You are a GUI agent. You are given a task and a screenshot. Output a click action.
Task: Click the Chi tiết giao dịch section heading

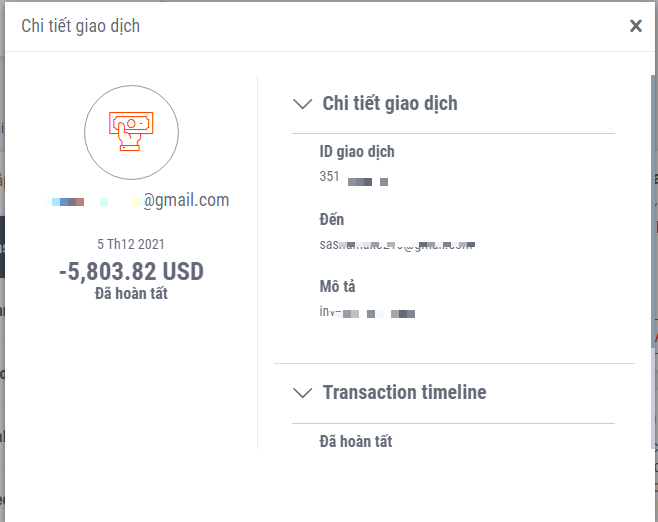[x=390, y=103]
